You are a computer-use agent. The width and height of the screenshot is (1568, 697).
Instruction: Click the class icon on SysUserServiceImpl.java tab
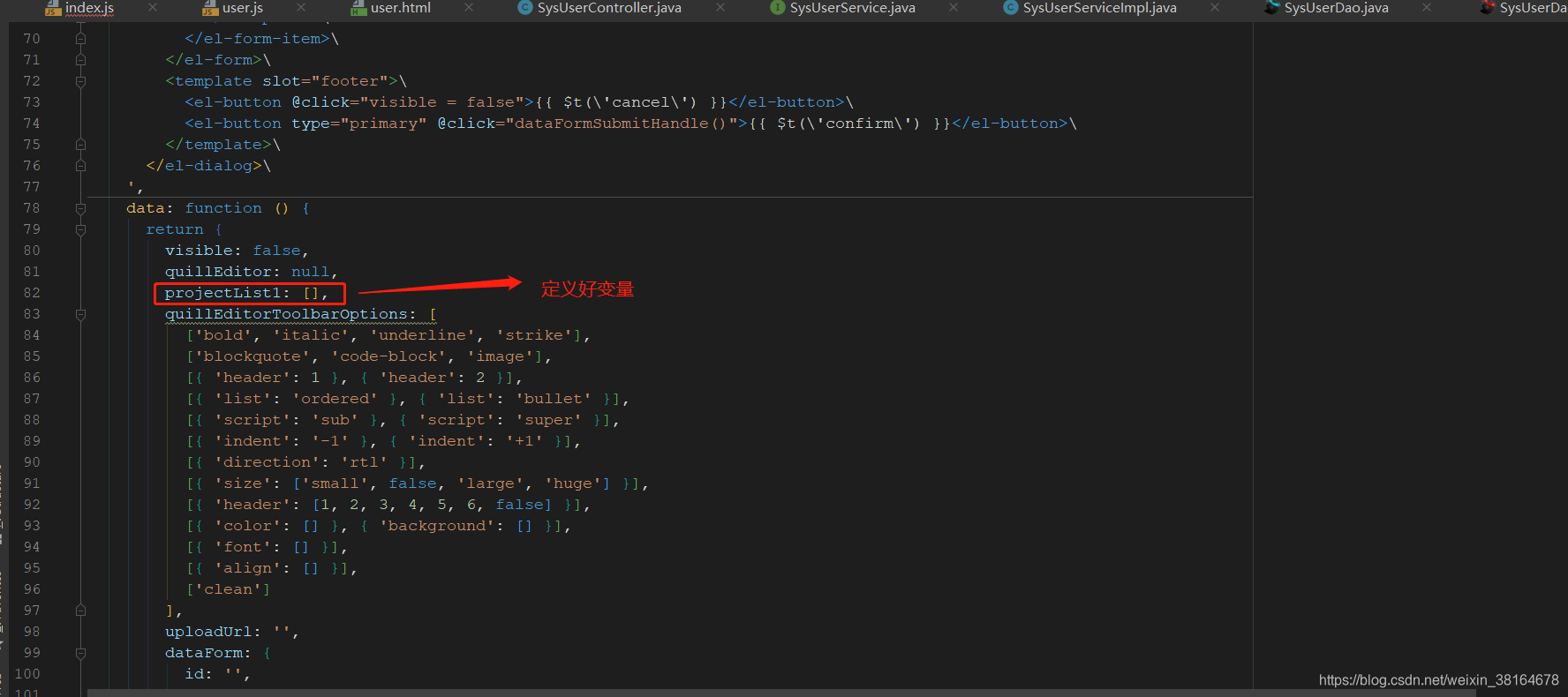pos(1011,8)
